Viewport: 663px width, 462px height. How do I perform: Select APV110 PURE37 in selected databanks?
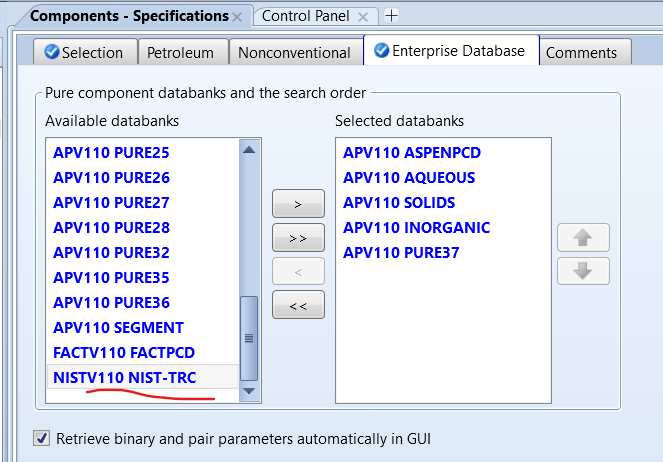point(401,253)
